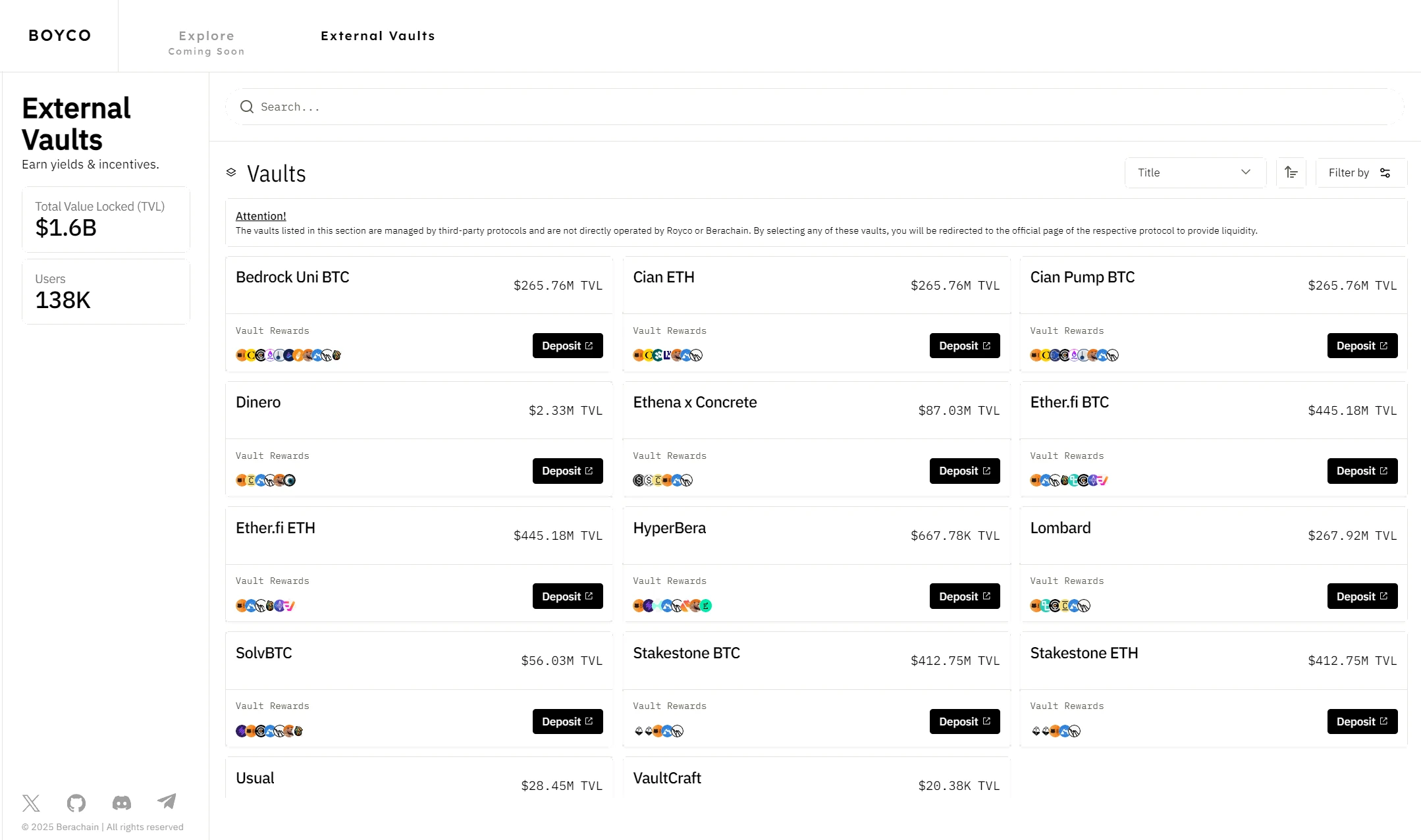Open the Filter by menu
Viewport: 1421px width, 840px height.
(1361, 172)
